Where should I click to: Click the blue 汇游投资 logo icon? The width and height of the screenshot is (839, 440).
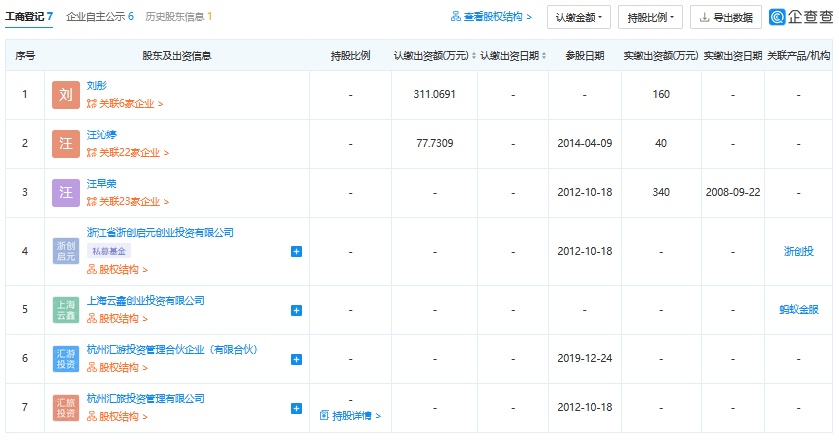click(x=65, y=358)
